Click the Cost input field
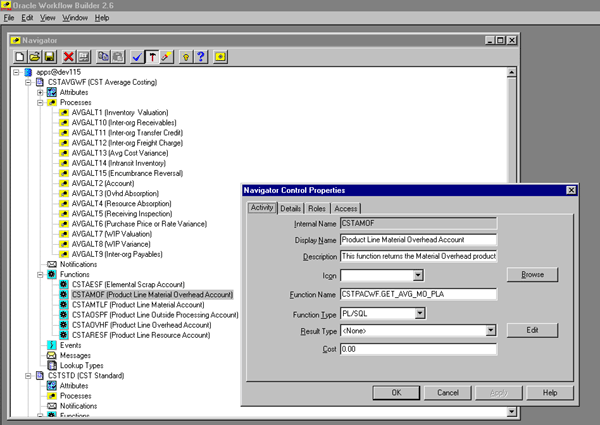The image size is (600, 425). pos(419,349)
